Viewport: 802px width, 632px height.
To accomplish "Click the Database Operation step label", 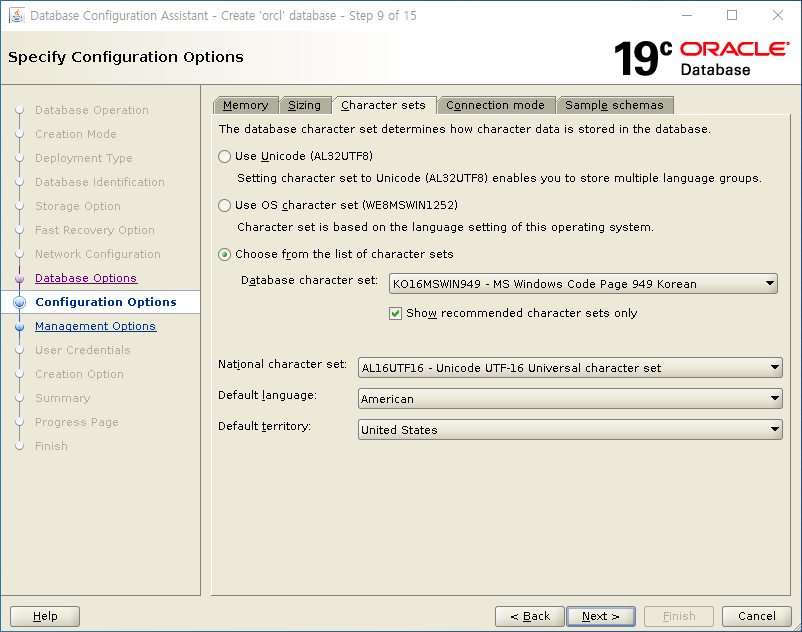I will (92, 110).
